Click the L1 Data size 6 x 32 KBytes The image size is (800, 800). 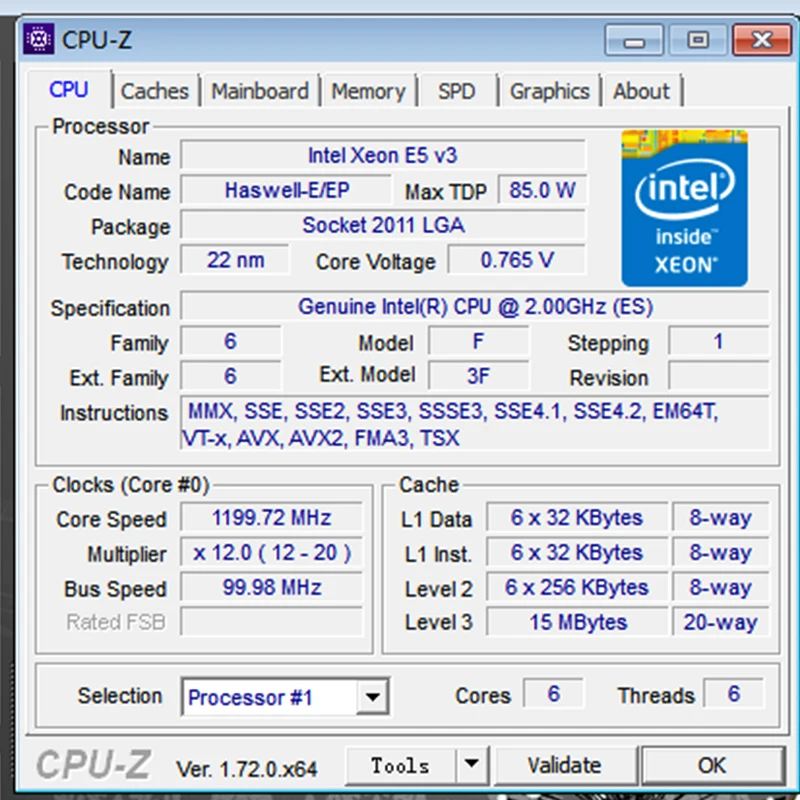coord(577,518)
